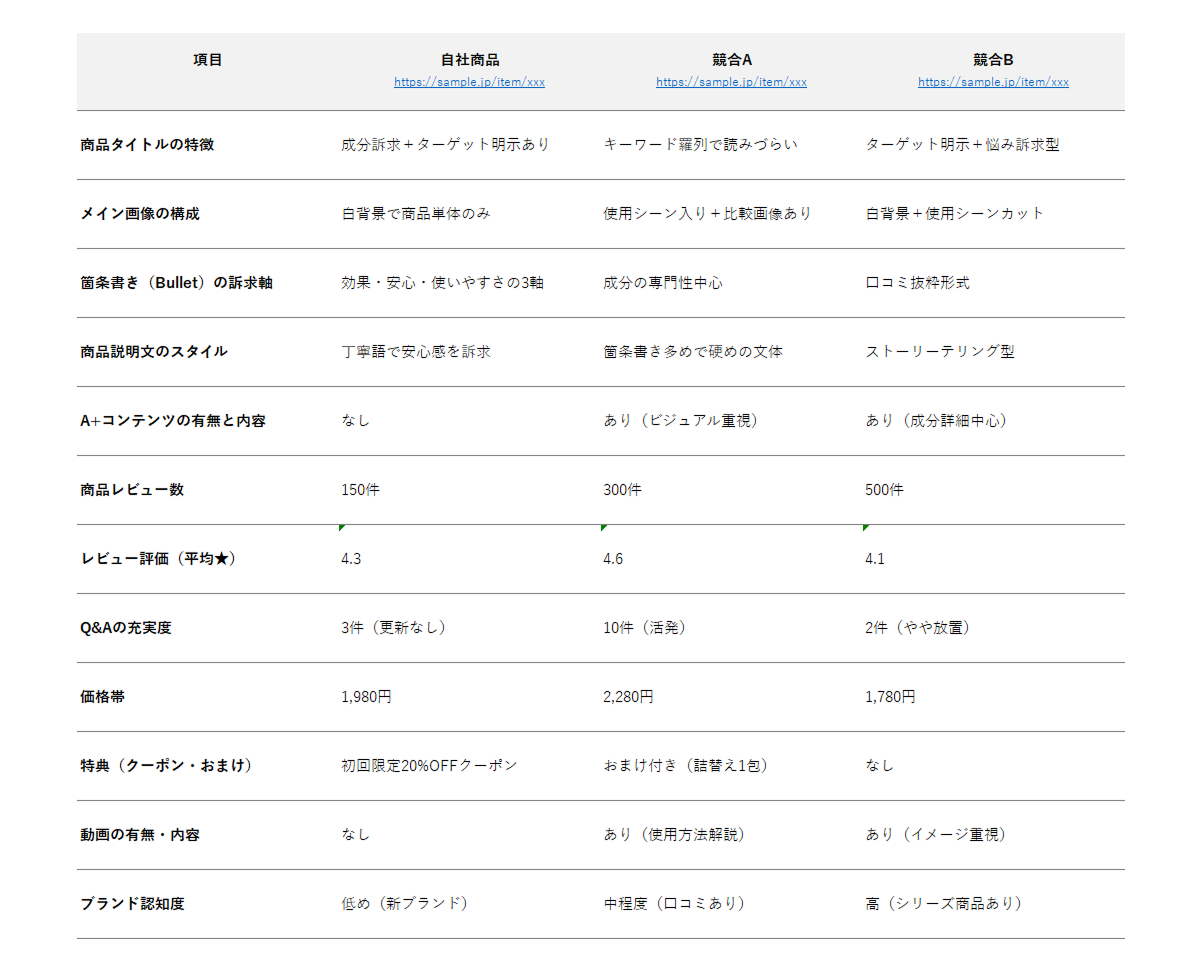Click cell 10件（活発）
The image size is (1200, 970).
click(x=646, y=628)
